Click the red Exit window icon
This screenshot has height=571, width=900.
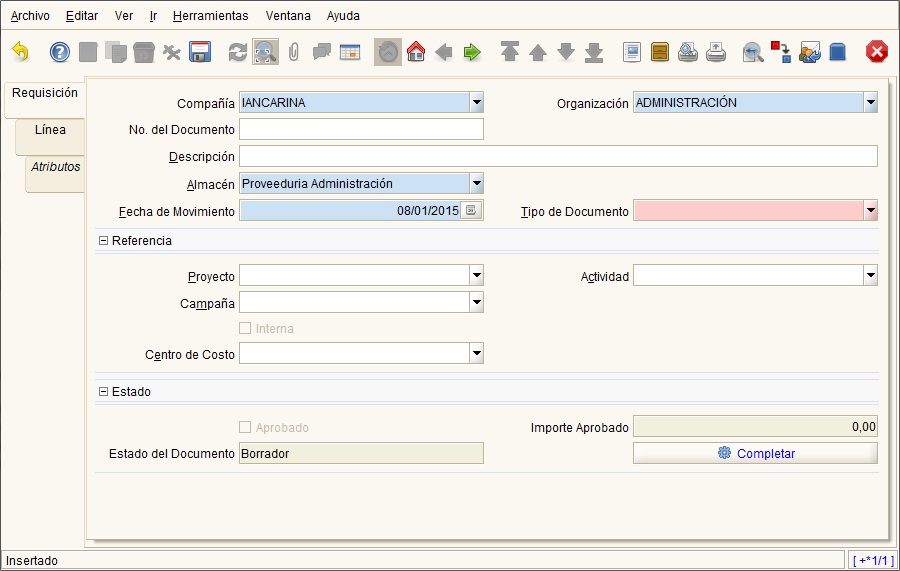click(x=876, y=52)
